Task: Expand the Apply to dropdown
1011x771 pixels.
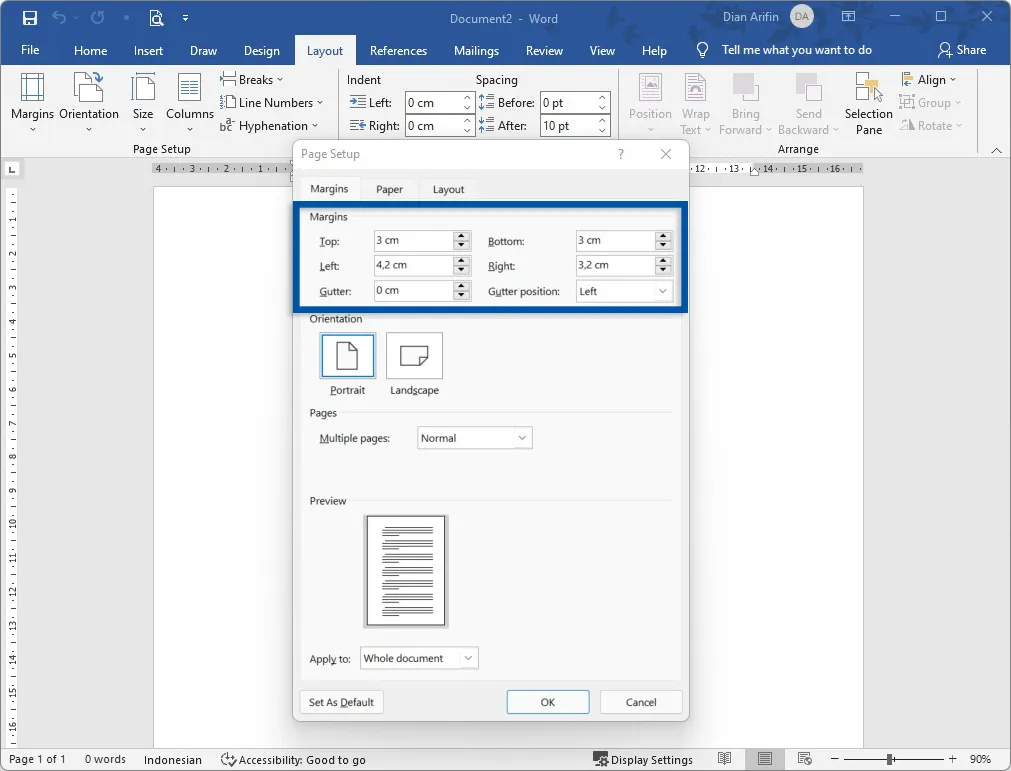Action: pos(466,658)
